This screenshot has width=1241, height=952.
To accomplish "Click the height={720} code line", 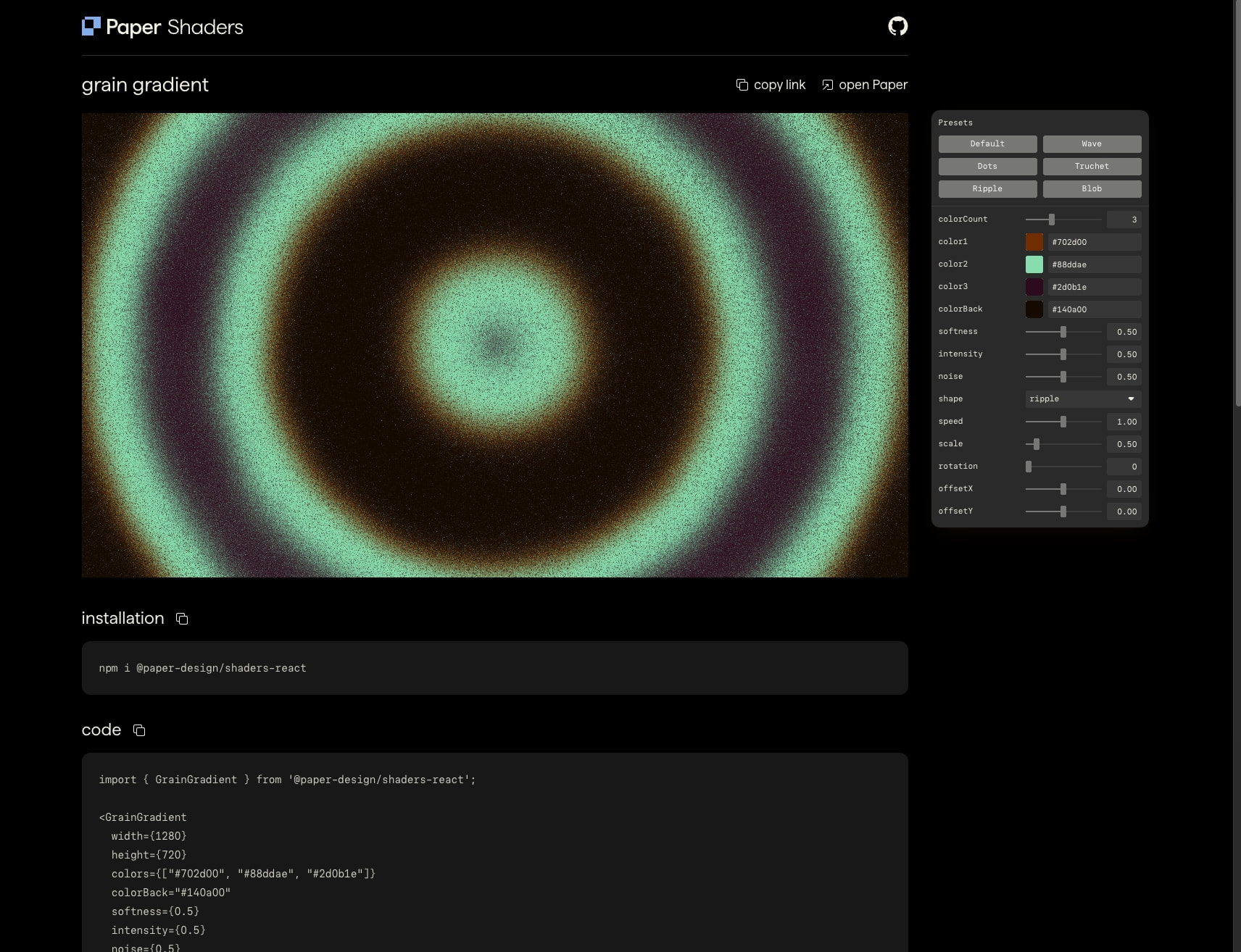I will [x=149, y=855].
